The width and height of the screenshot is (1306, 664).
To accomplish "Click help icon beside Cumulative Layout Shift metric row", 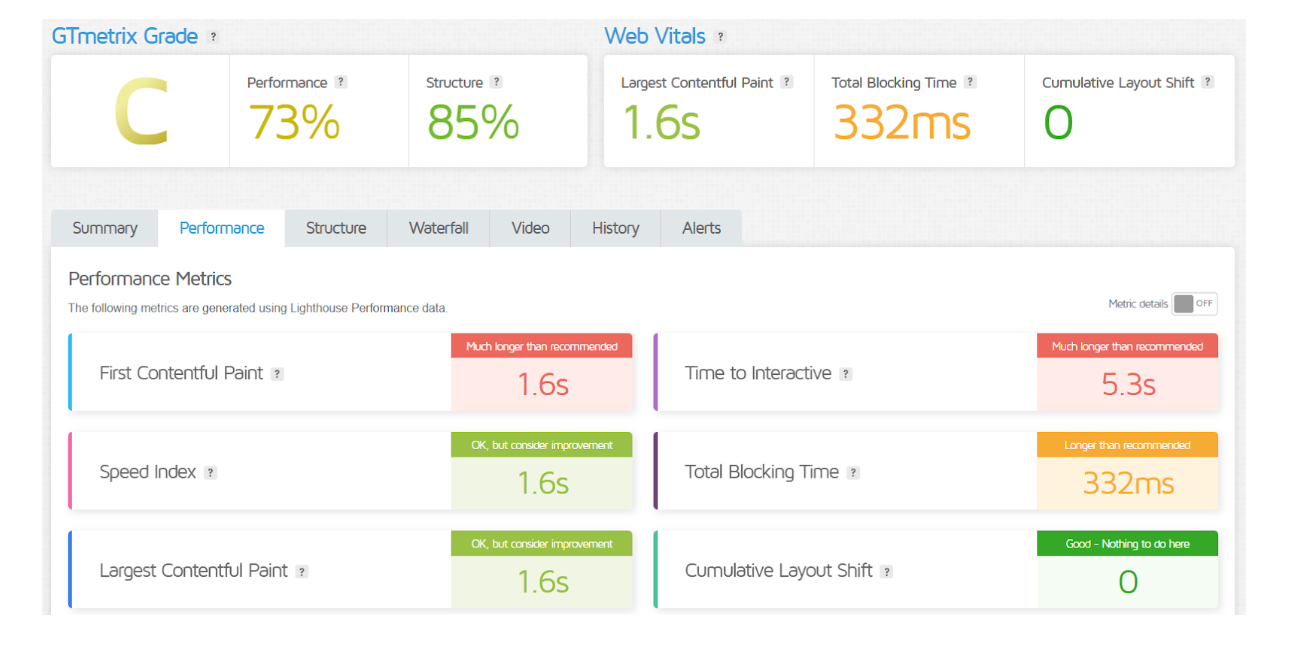I will 887,572.
